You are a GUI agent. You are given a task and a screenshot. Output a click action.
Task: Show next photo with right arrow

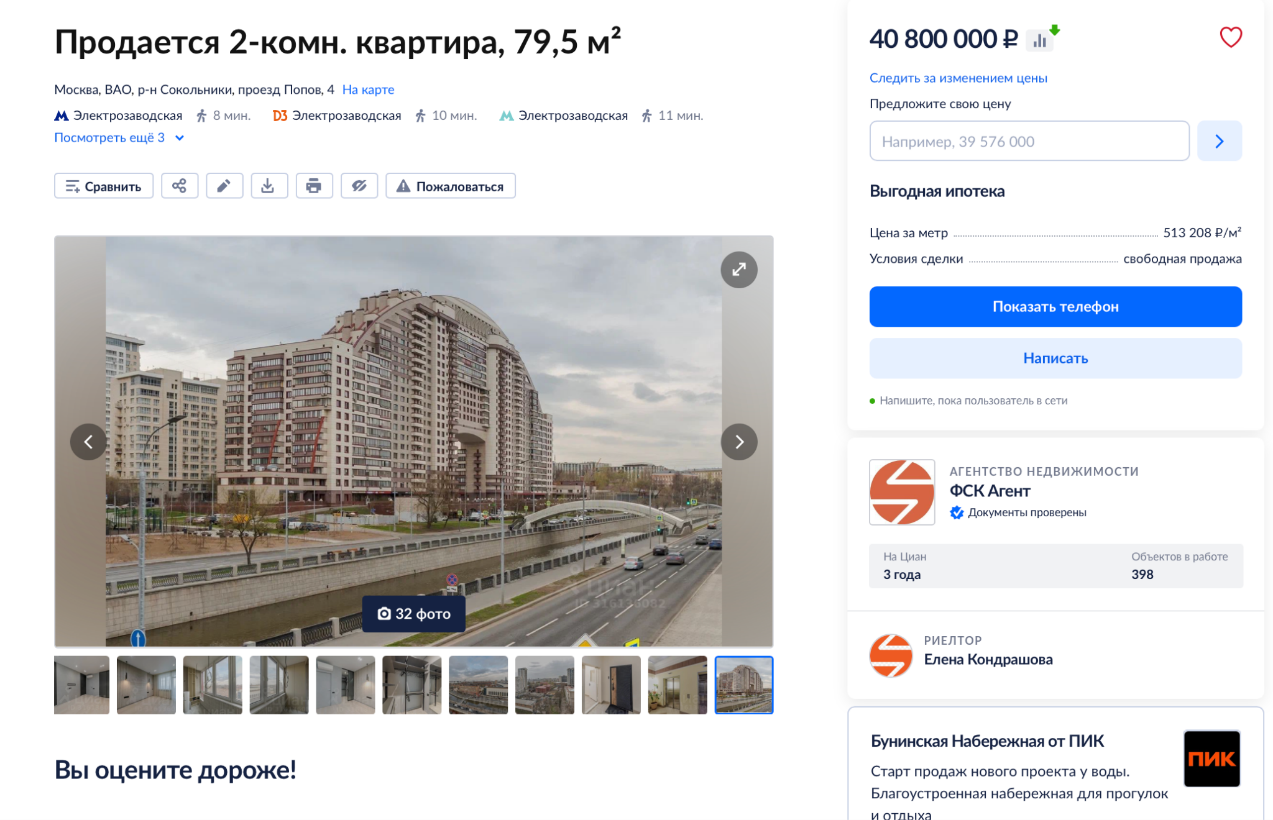point(739,441)
